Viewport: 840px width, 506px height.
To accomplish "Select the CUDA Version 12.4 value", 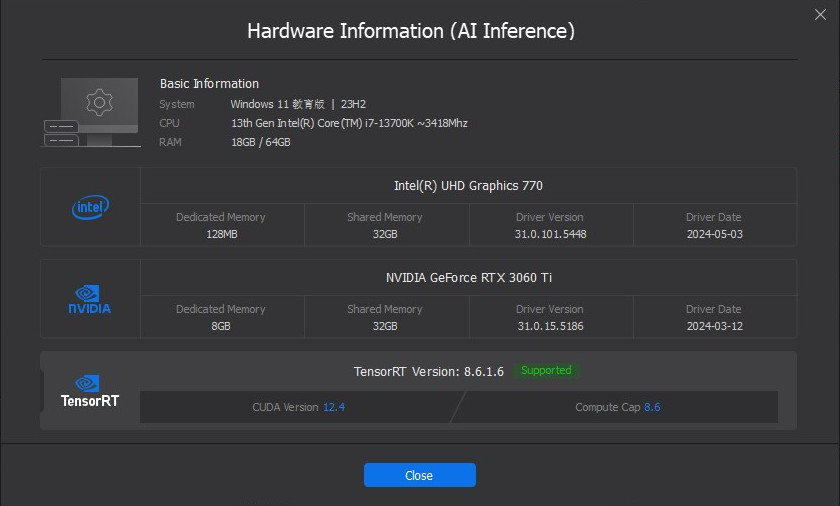I will 334,407.
